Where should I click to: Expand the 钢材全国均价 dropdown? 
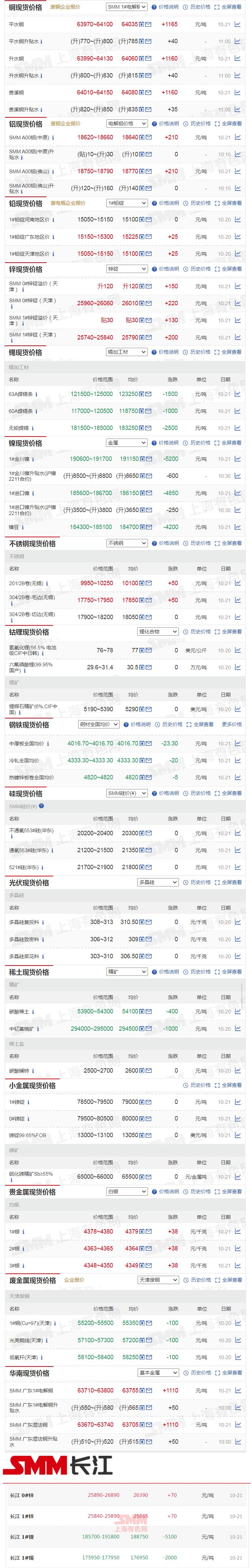[98, 724]
